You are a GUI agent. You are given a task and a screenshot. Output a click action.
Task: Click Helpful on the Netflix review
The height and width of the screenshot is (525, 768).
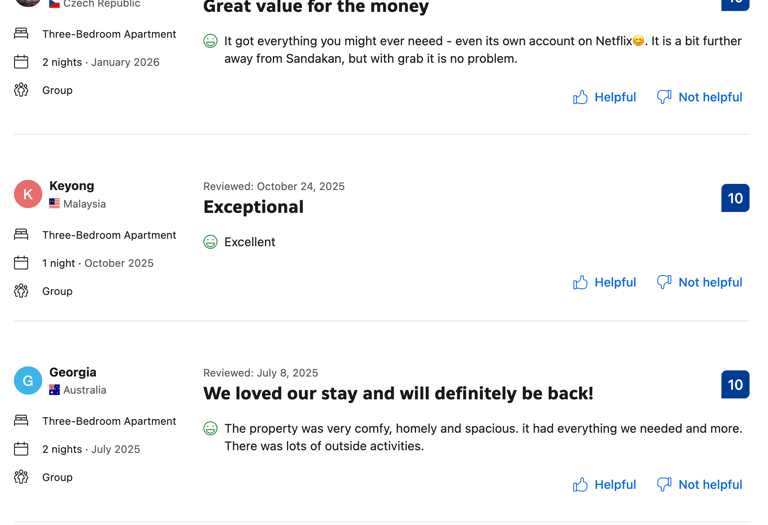(x=604, y=97)
